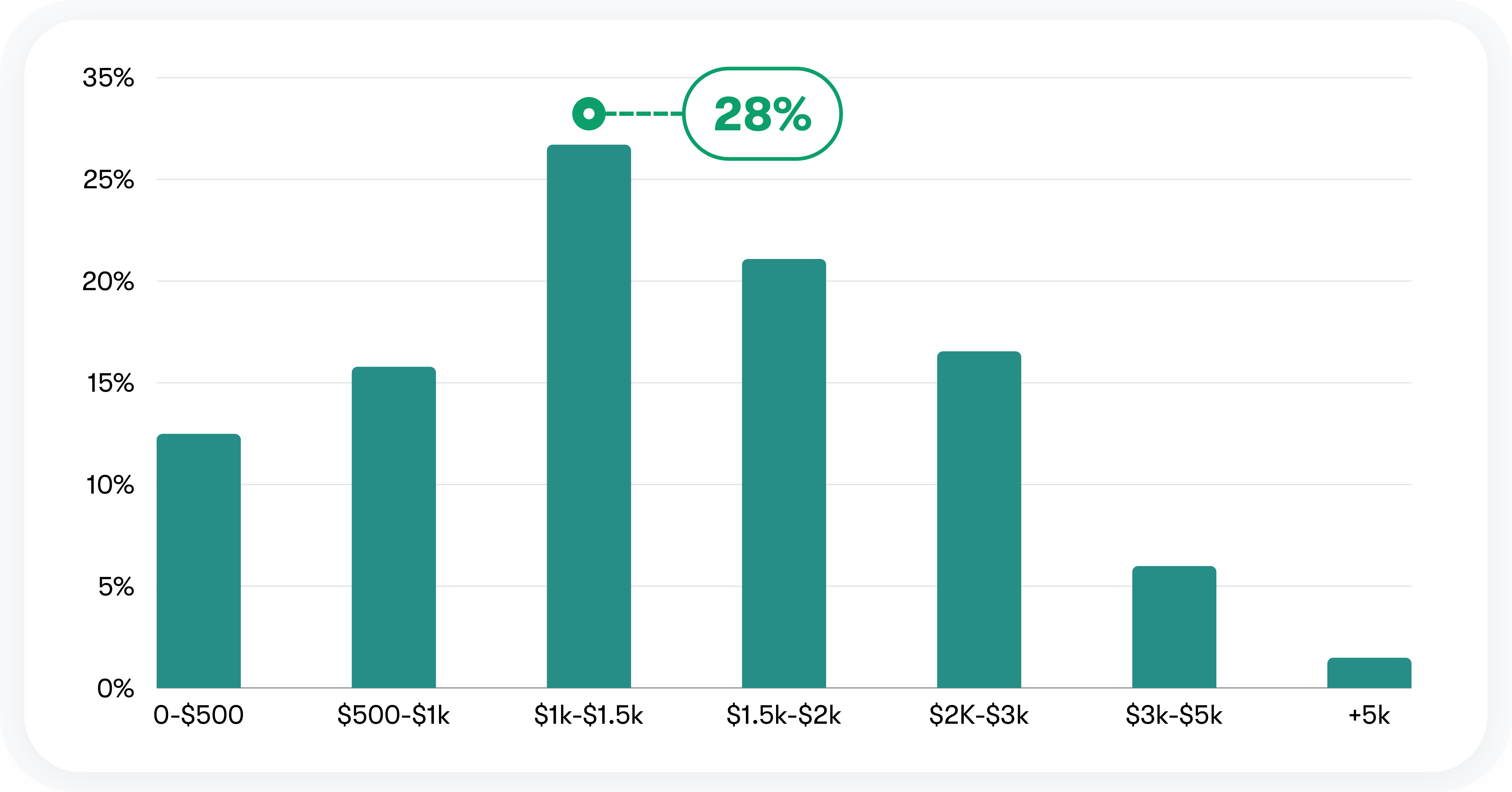Select the $500-$1k bar
The image size is (1512, 792).
[x=393, y=527]
